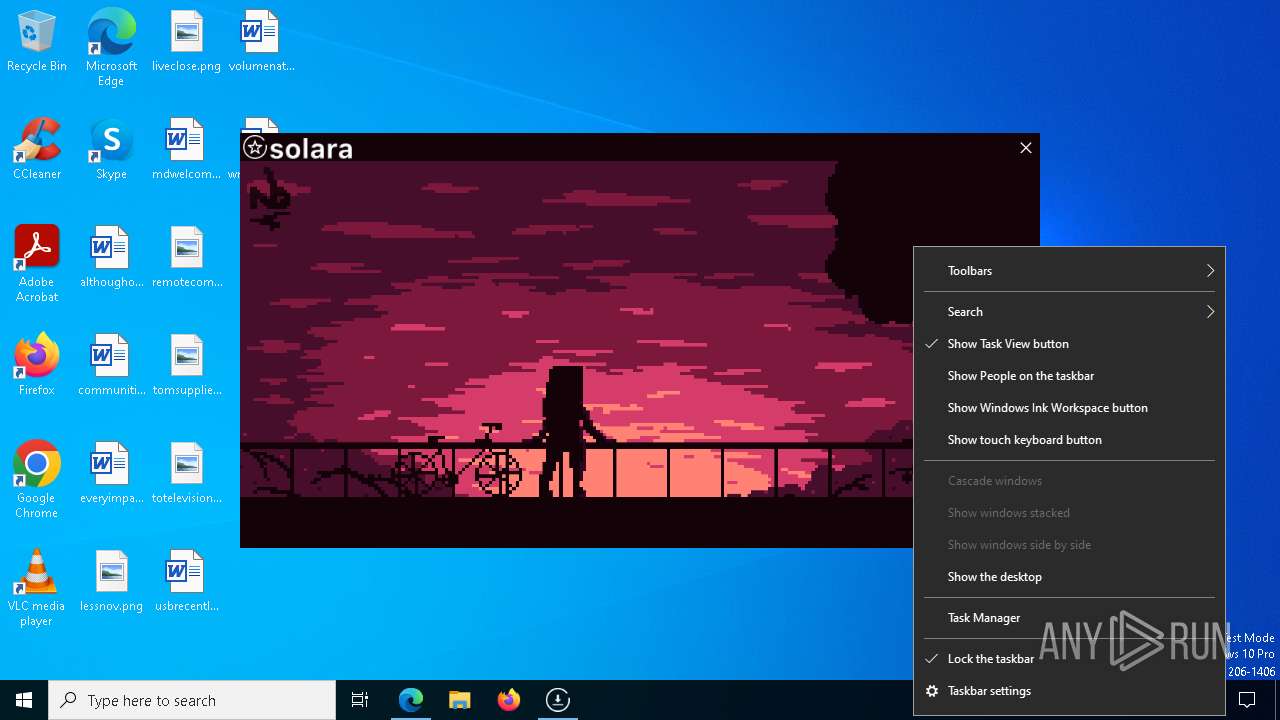Select lessnov.png file on desktop
The image size is (1280, 720).
111,582
